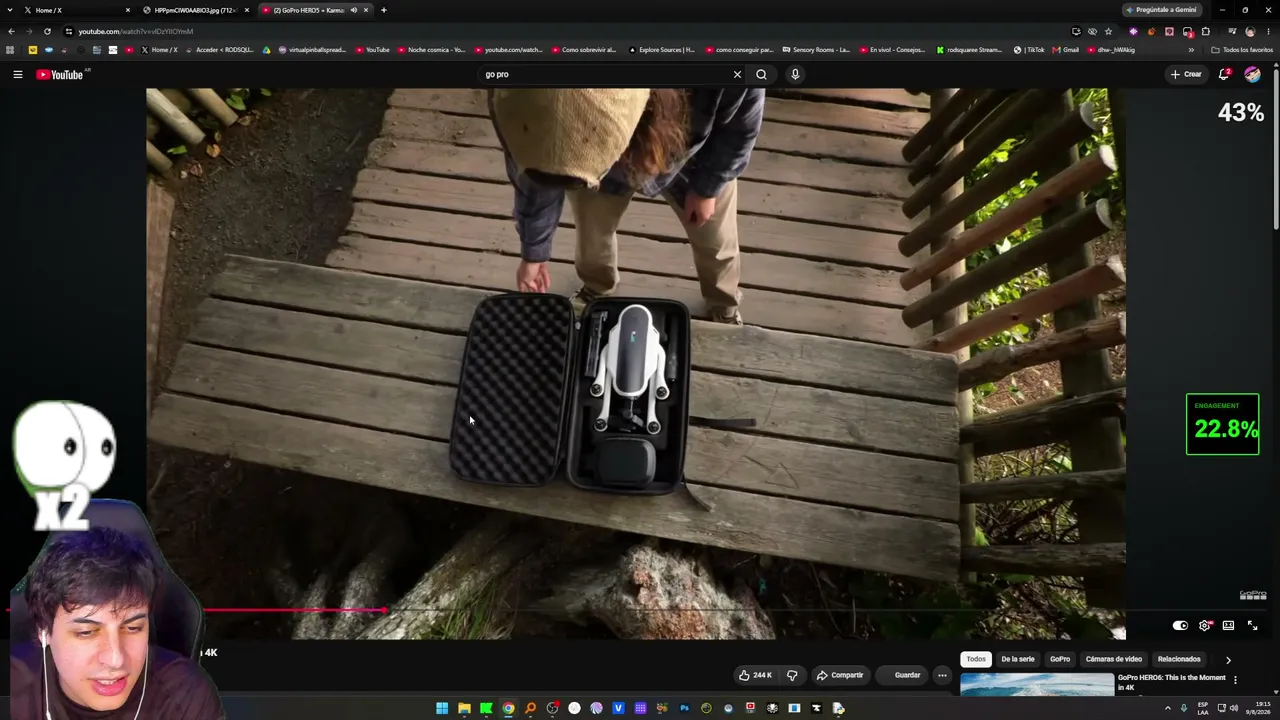This screenshot has height=720, width=1280.
Task: Go back in the browser
Action: (11, 31)
